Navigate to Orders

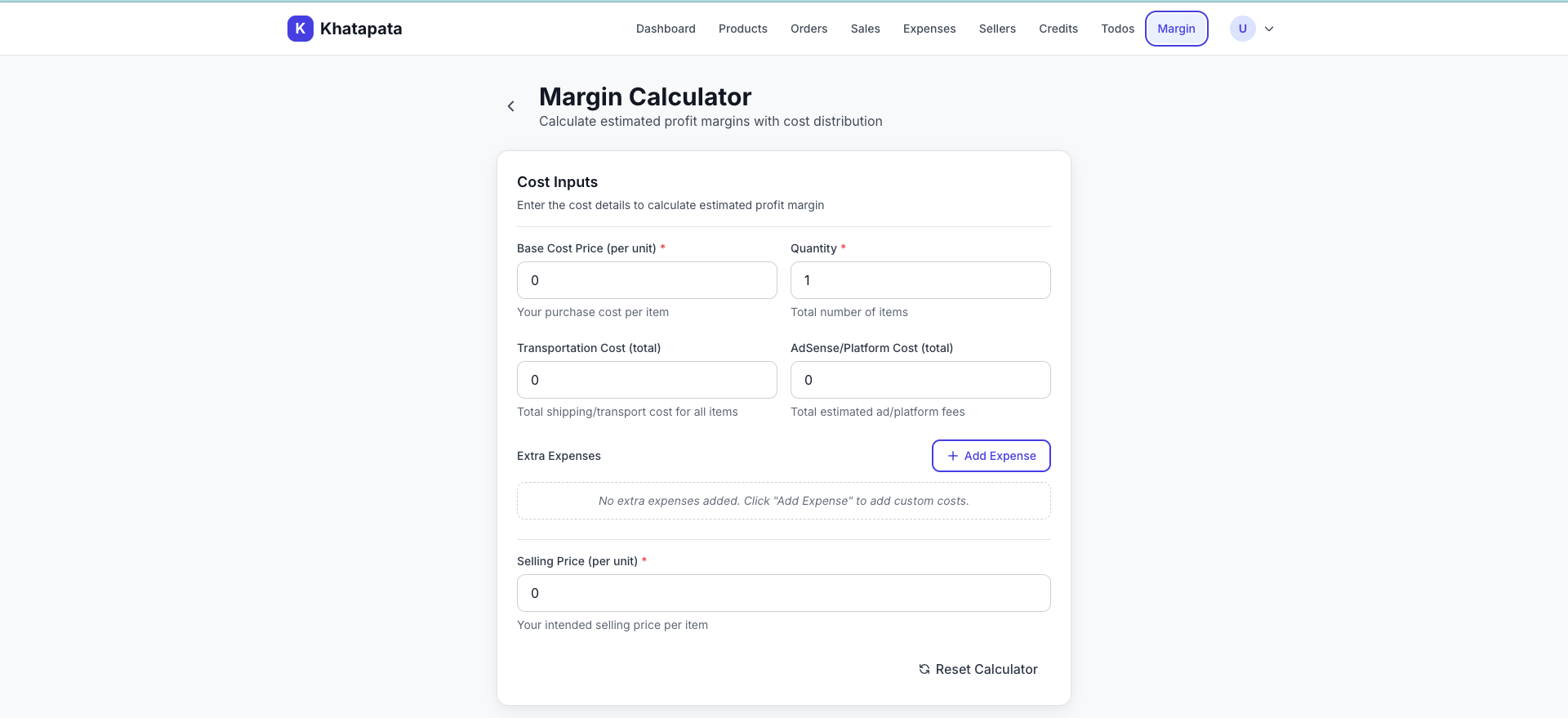(808, 28)
